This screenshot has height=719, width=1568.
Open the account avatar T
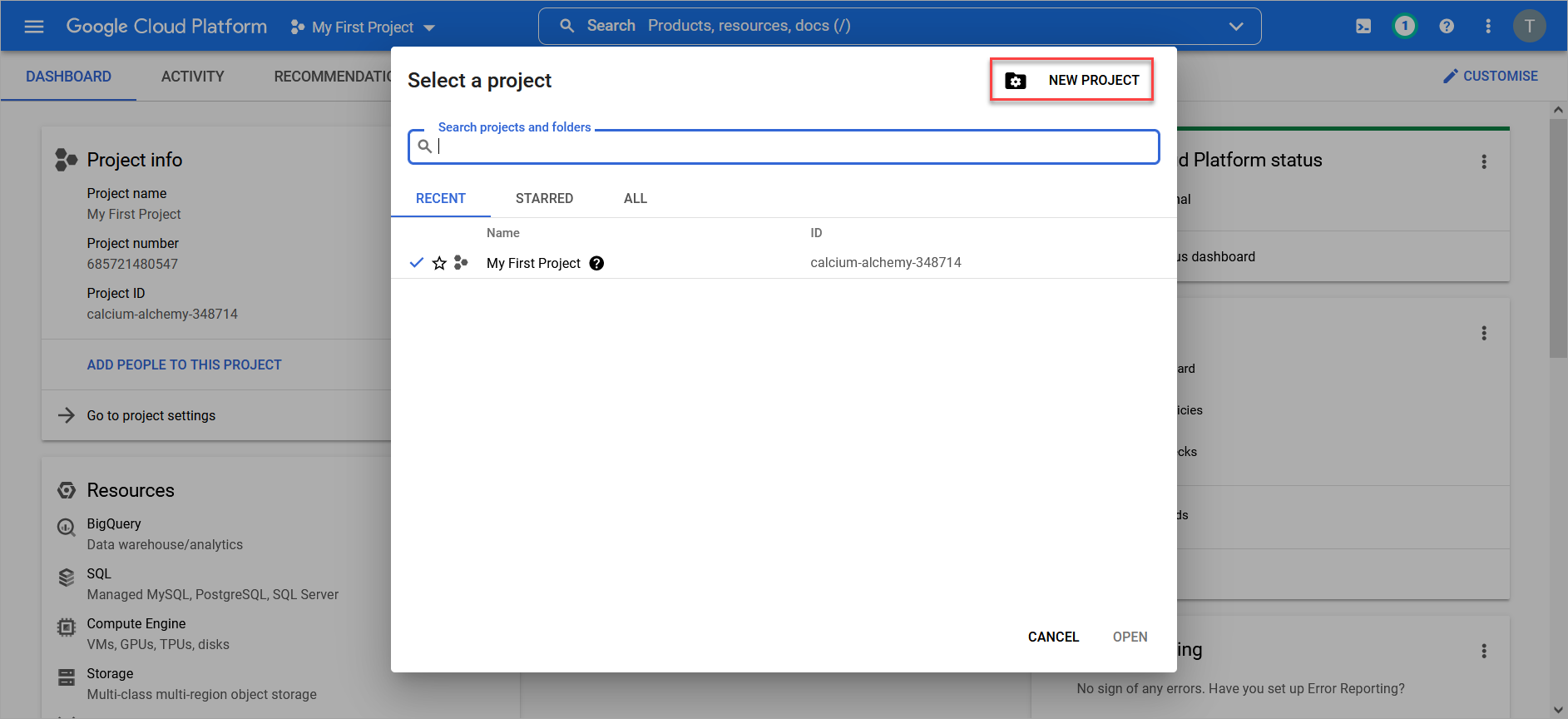(1529, 26)
